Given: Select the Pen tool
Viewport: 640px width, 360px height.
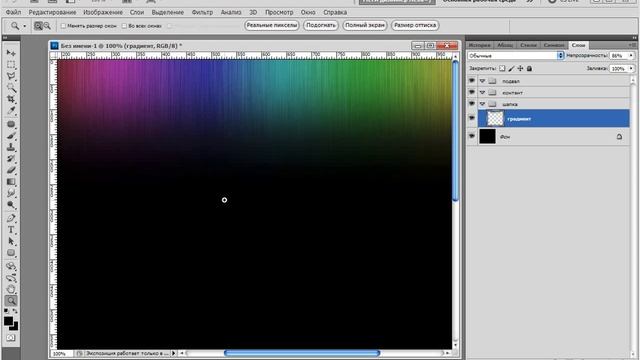Looking at the screenshot, I should (x=11, y=218).
